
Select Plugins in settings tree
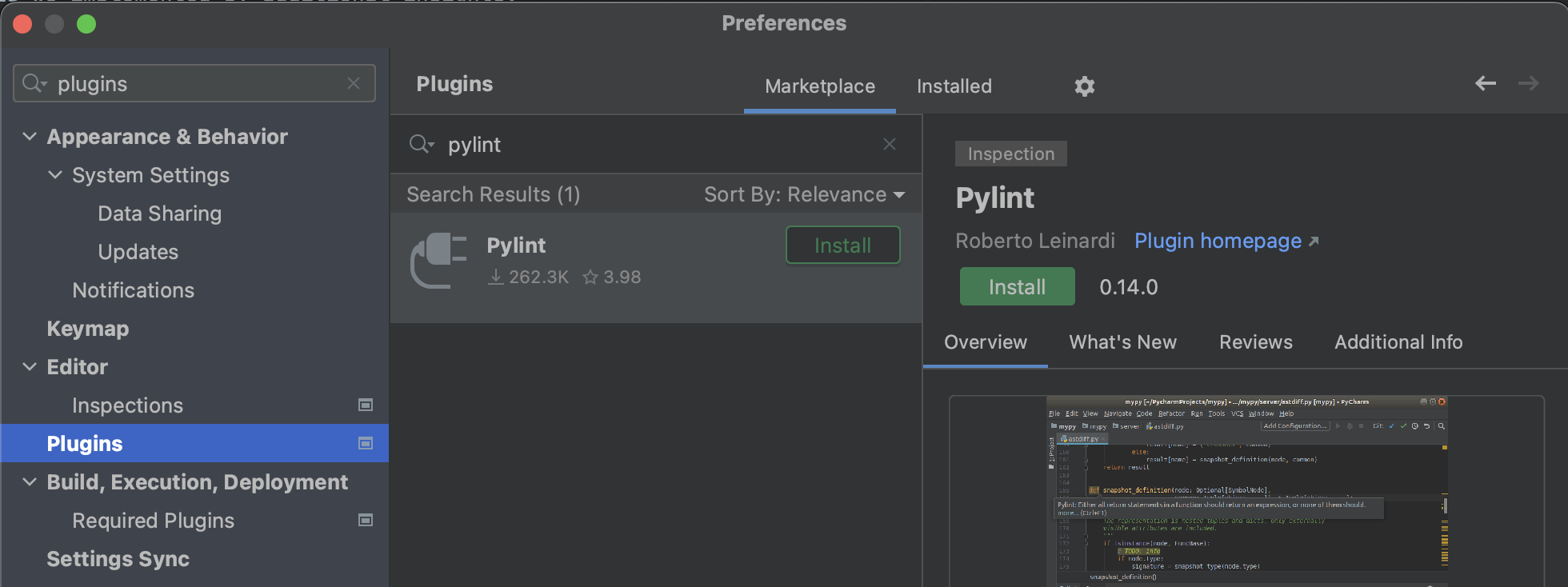coord(195,443)
